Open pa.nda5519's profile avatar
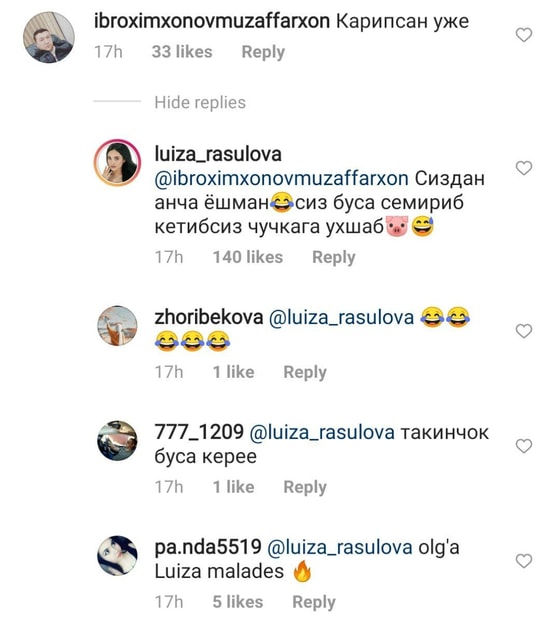The image size is (560, 636). 118,556
